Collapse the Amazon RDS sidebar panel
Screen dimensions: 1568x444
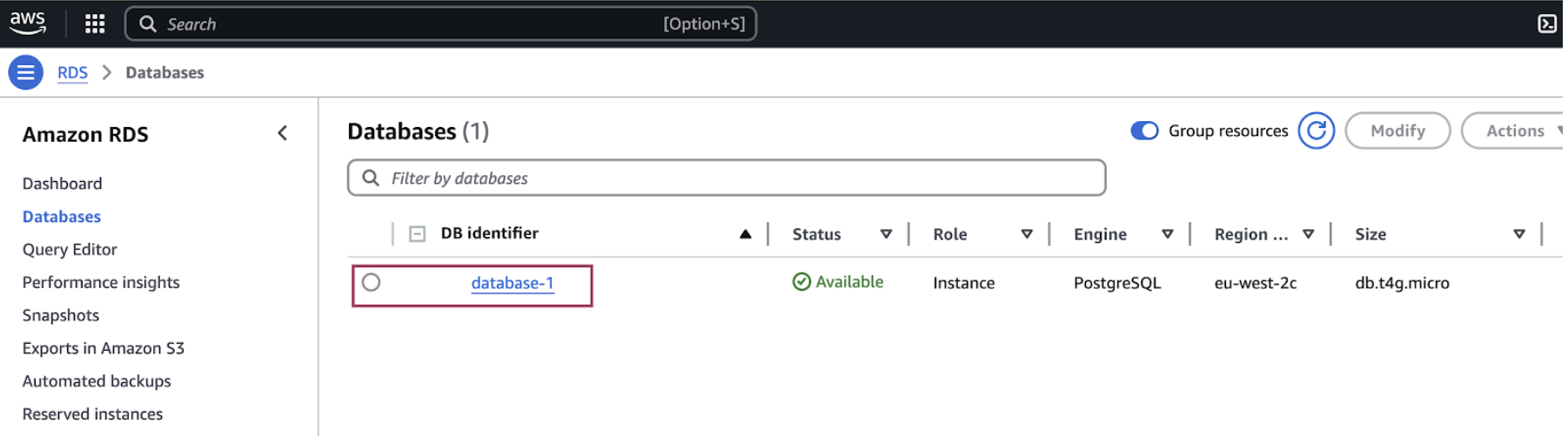(x=283, y=133)
